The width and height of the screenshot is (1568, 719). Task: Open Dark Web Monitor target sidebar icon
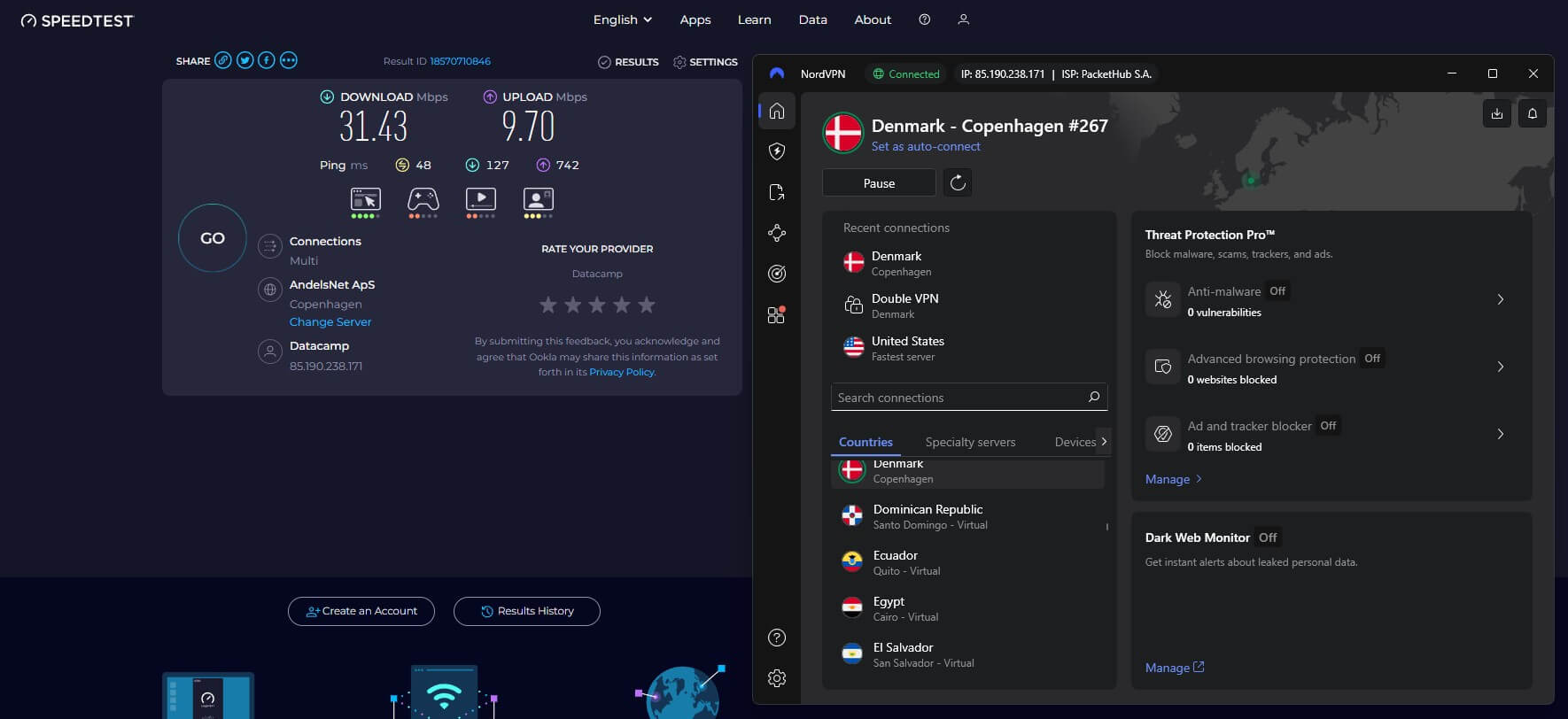777,274
